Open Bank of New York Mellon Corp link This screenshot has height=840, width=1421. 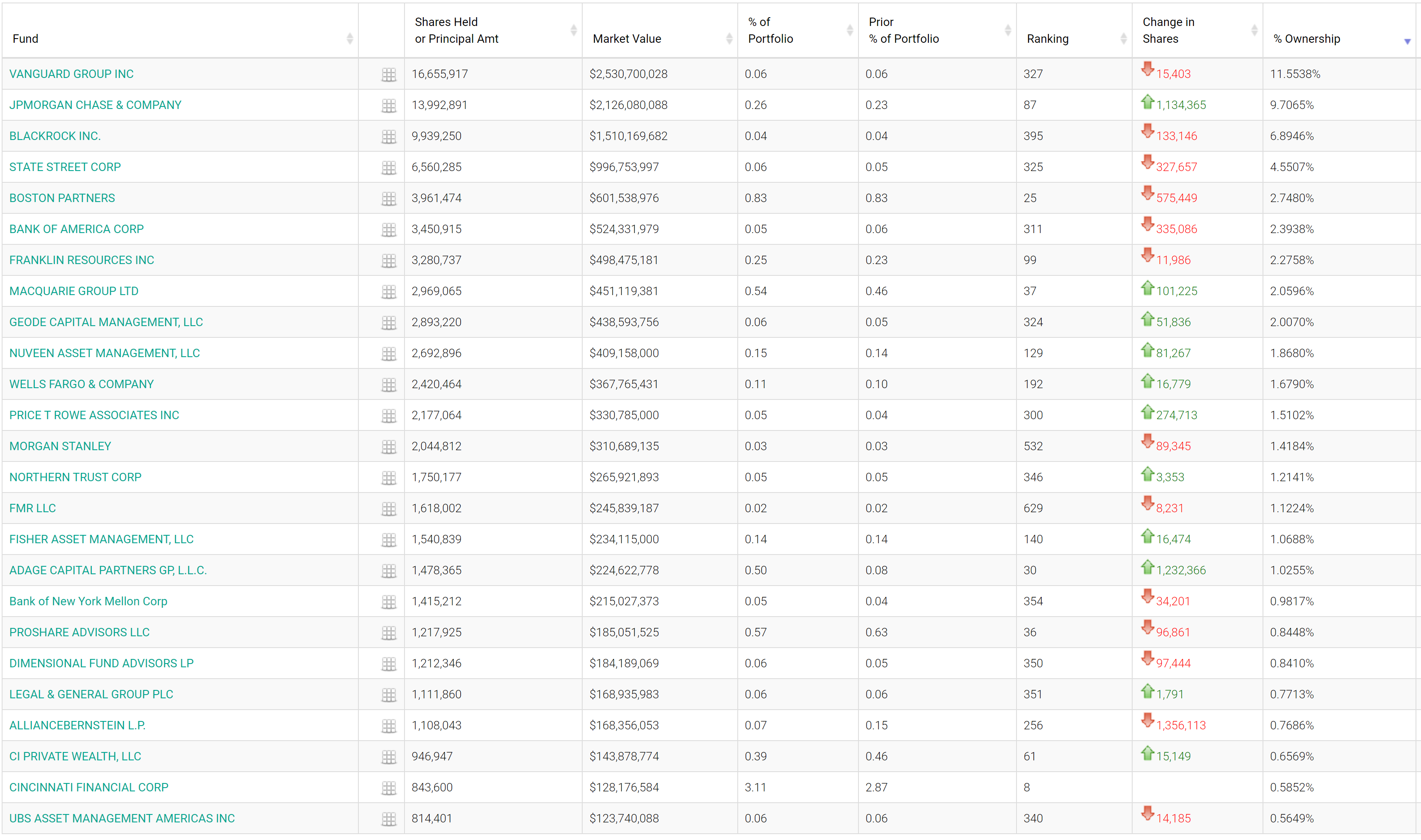click(88, 601)
